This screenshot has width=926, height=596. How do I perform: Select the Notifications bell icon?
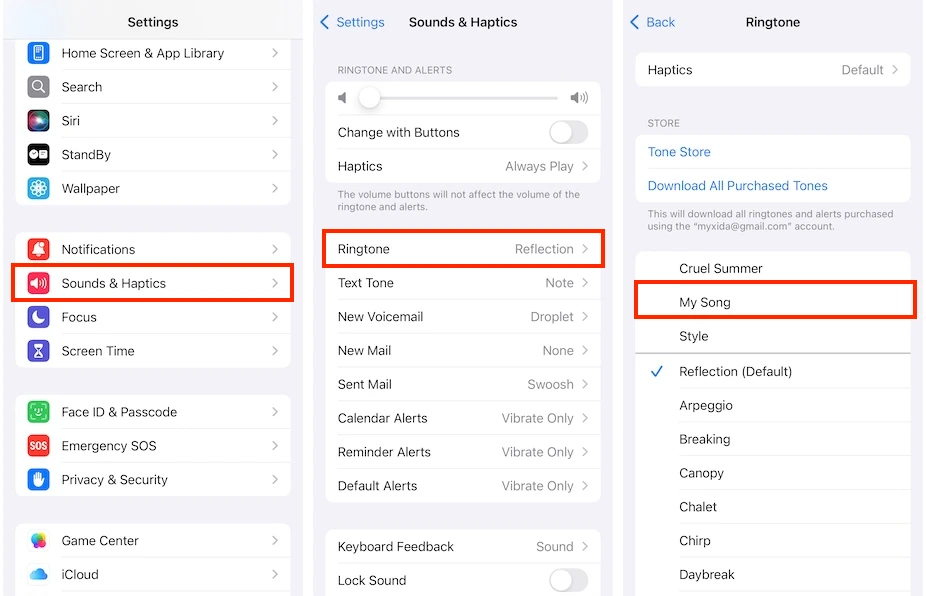coord(37,249)
